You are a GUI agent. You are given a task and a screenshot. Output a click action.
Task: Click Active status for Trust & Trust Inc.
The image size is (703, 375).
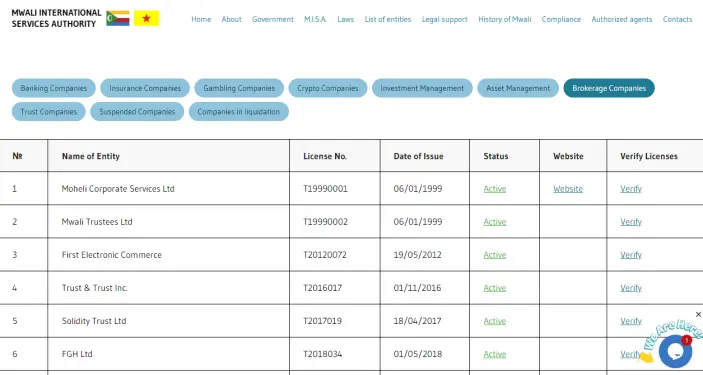click(x=495, y=288)
